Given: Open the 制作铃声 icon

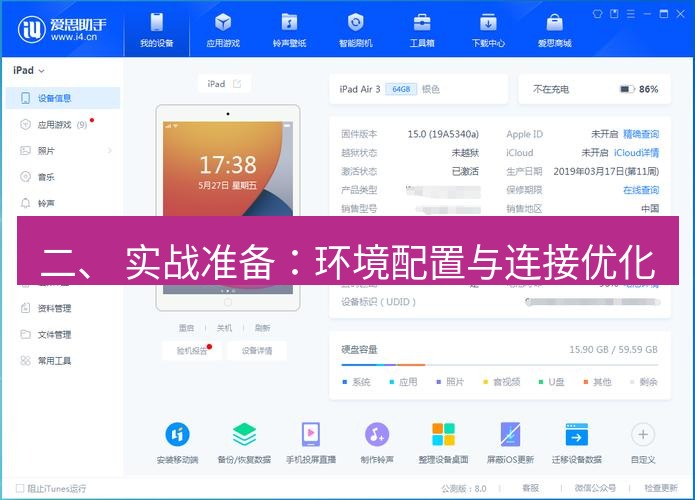Looking at the screenshot, I should 377,434.
